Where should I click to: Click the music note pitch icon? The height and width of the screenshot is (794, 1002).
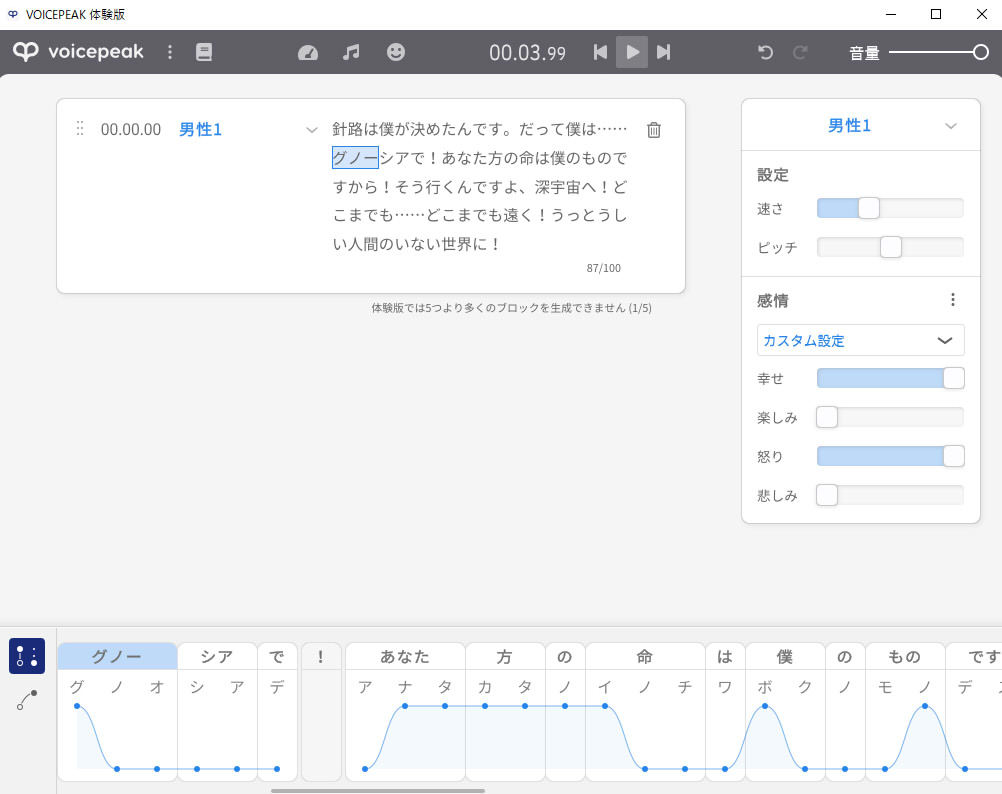(x=351, y=52)
